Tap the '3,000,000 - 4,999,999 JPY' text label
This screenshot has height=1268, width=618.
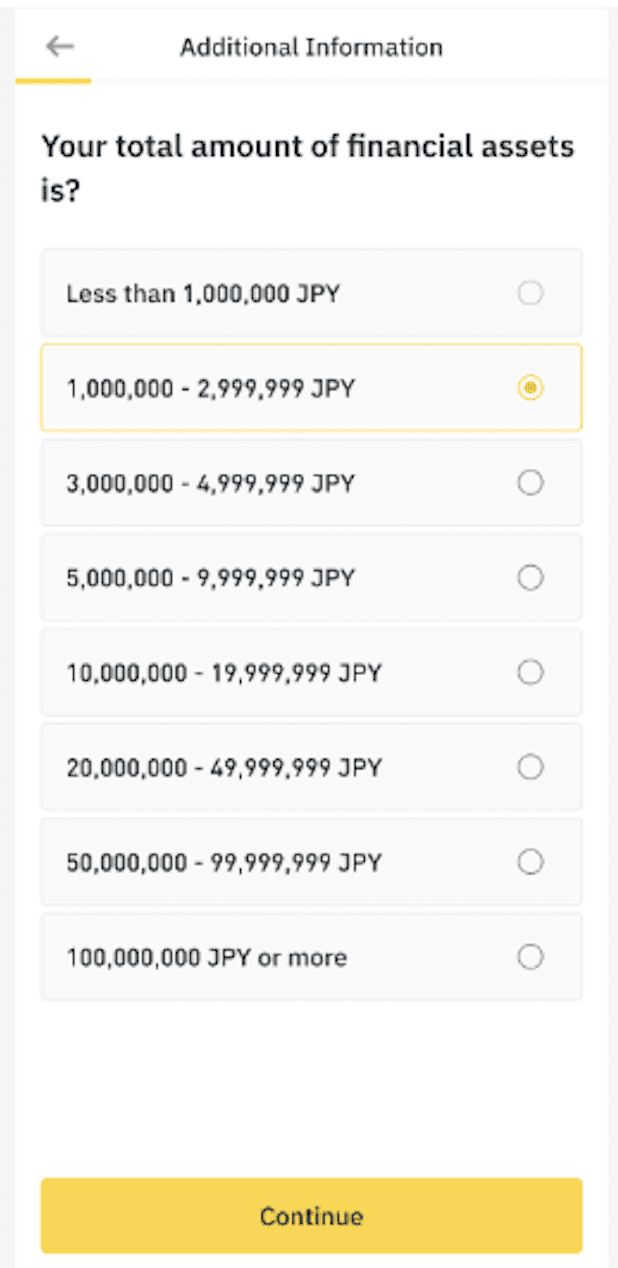[210, 484]
